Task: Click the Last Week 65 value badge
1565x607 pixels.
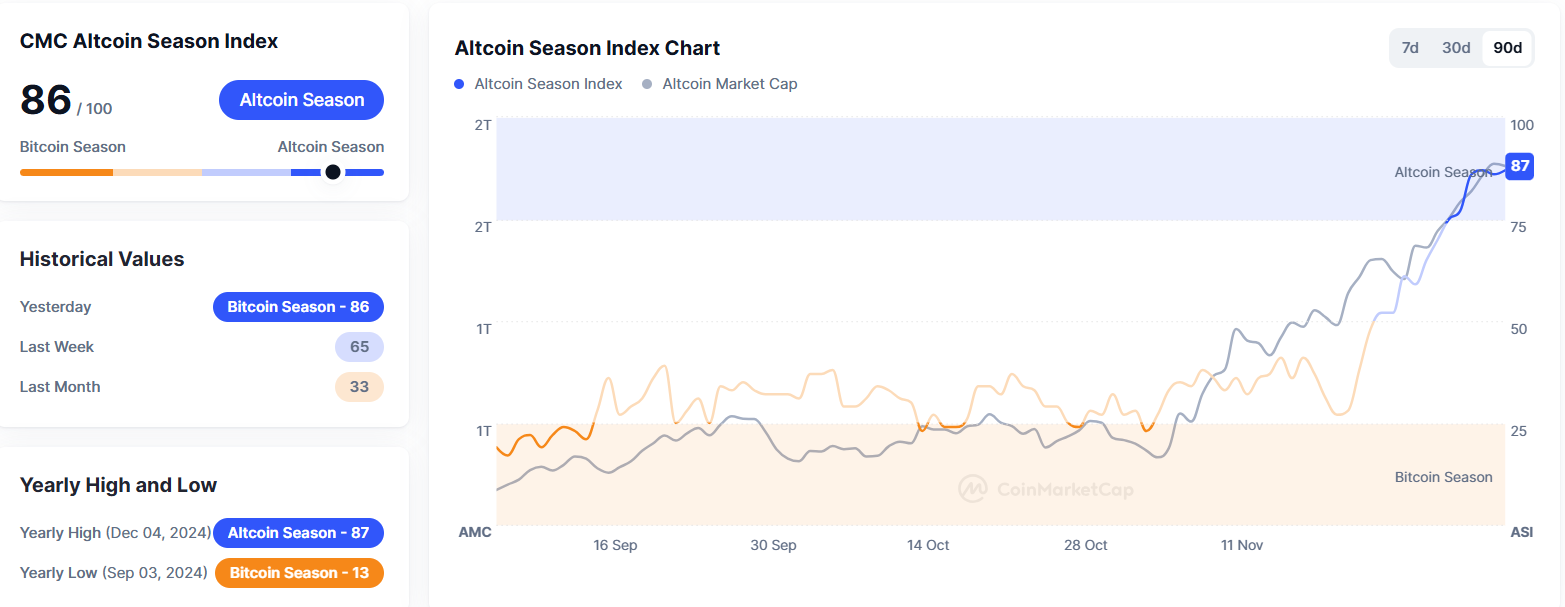Action: [x=359, y=347]
